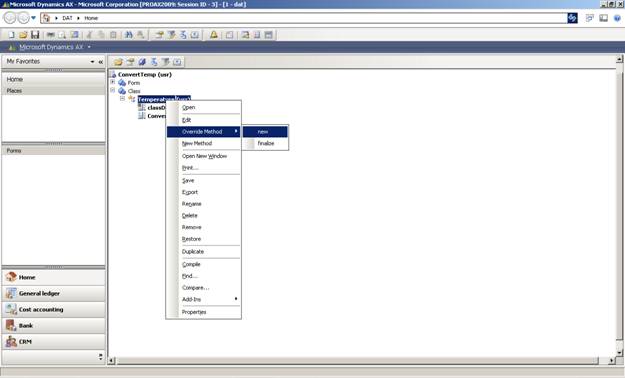
Task: Click the vertical scrollbar up arrow
Action: coord(619,59)
